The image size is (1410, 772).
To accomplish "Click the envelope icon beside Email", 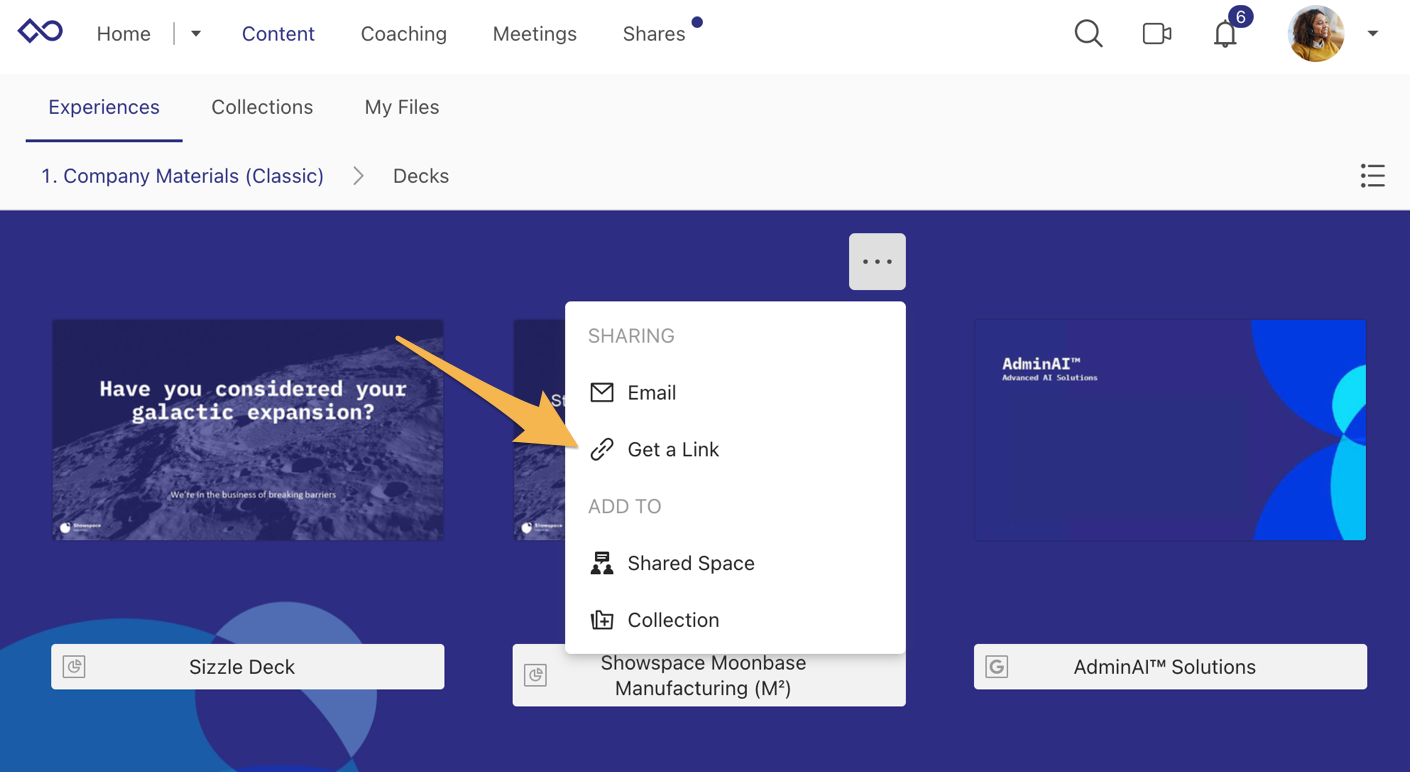I will coord(602,392).
